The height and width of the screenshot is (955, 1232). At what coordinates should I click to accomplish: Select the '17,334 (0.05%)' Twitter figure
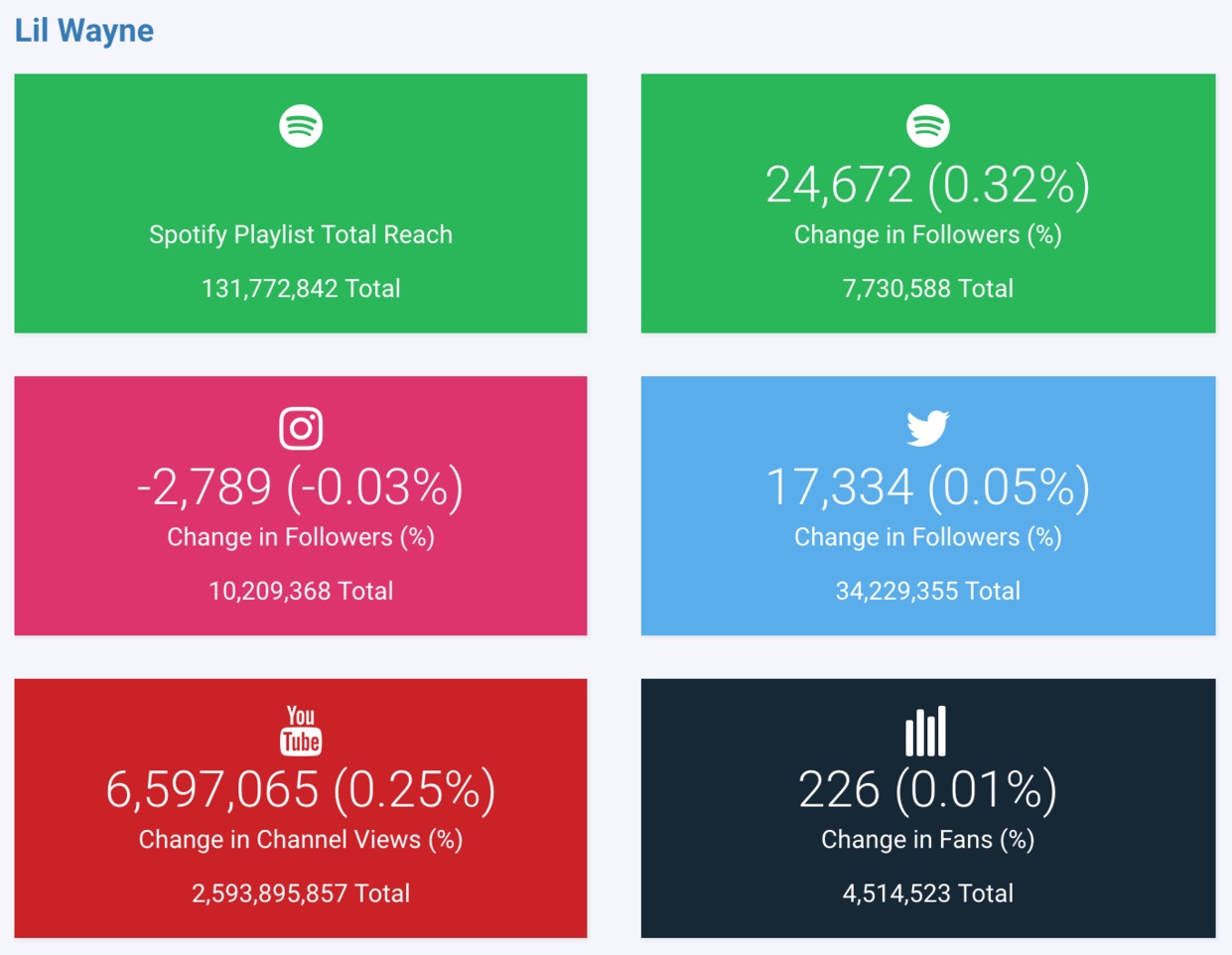coord(928,487)
